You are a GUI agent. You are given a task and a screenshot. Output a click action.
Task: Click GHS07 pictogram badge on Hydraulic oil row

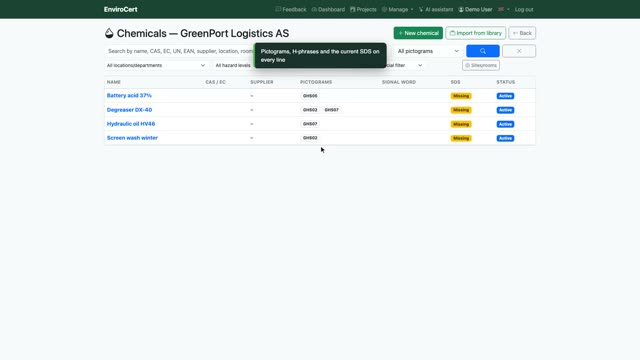(310, 124)
